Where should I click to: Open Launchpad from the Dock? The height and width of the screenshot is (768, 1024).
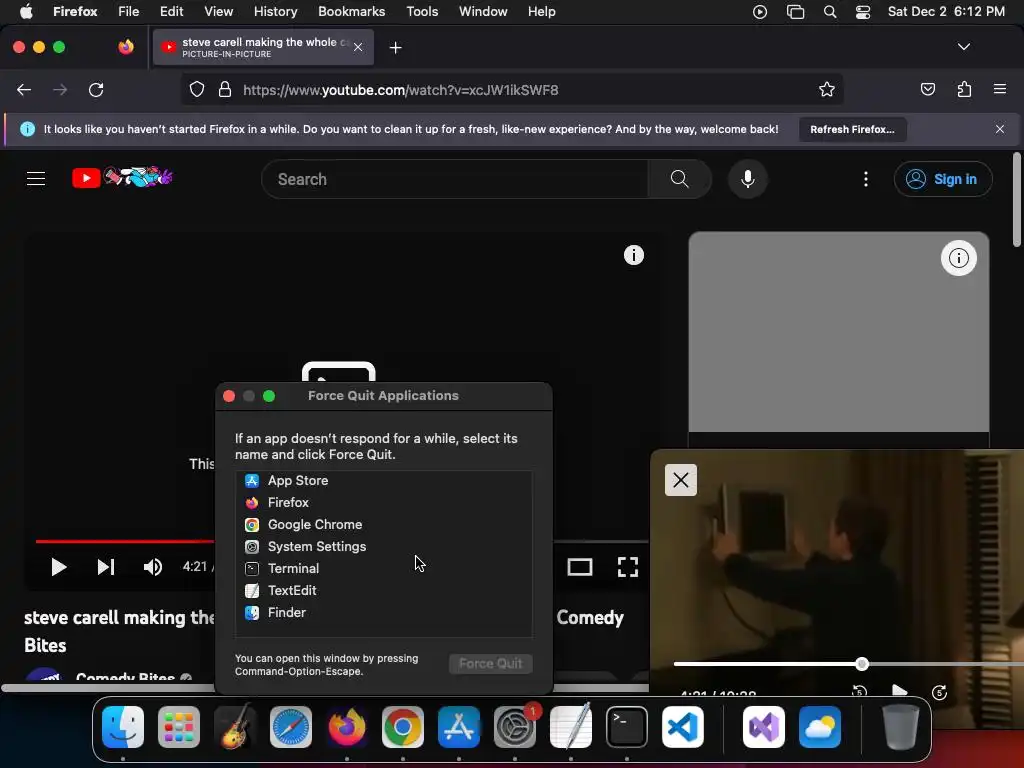tap(179, 727)
